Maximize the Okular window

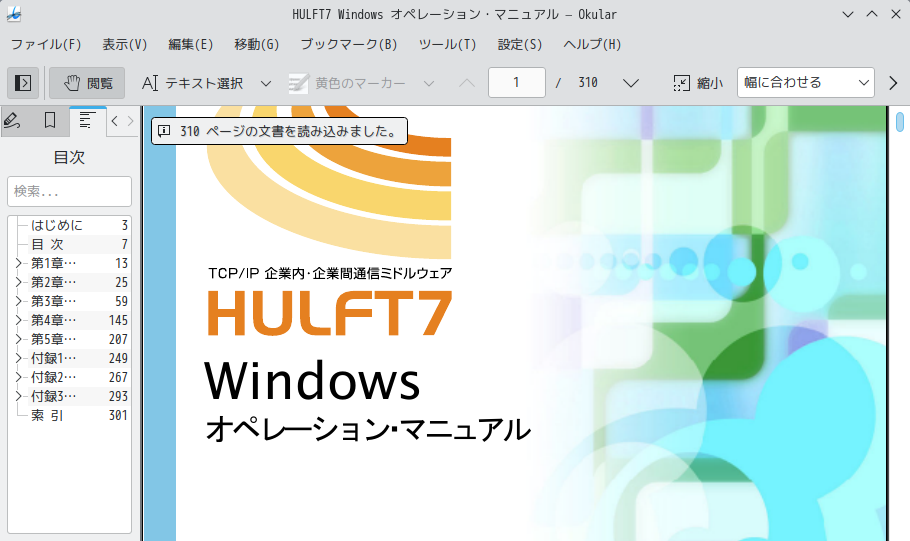872,14
